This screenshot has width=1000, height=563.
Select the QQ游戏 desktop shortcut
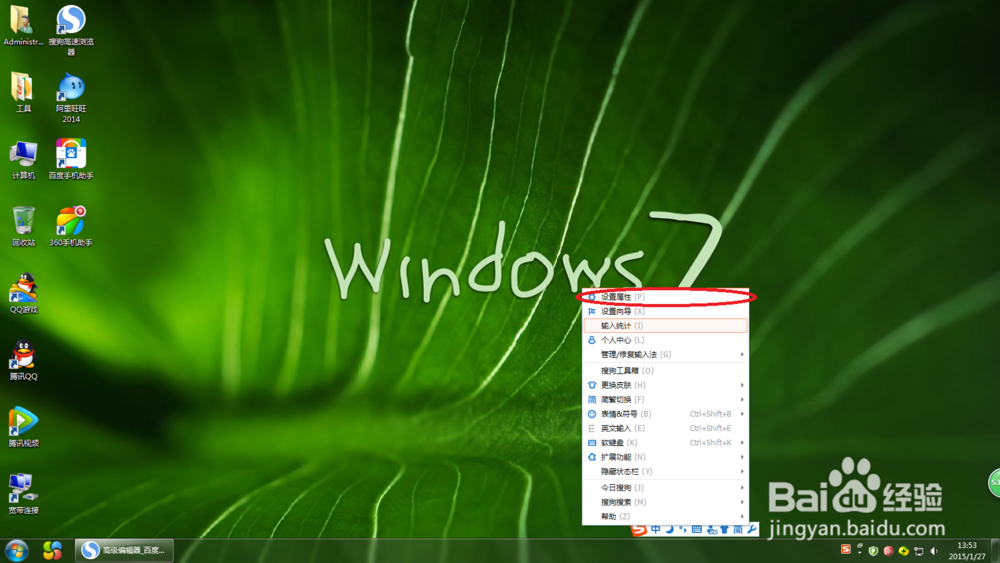24,293
